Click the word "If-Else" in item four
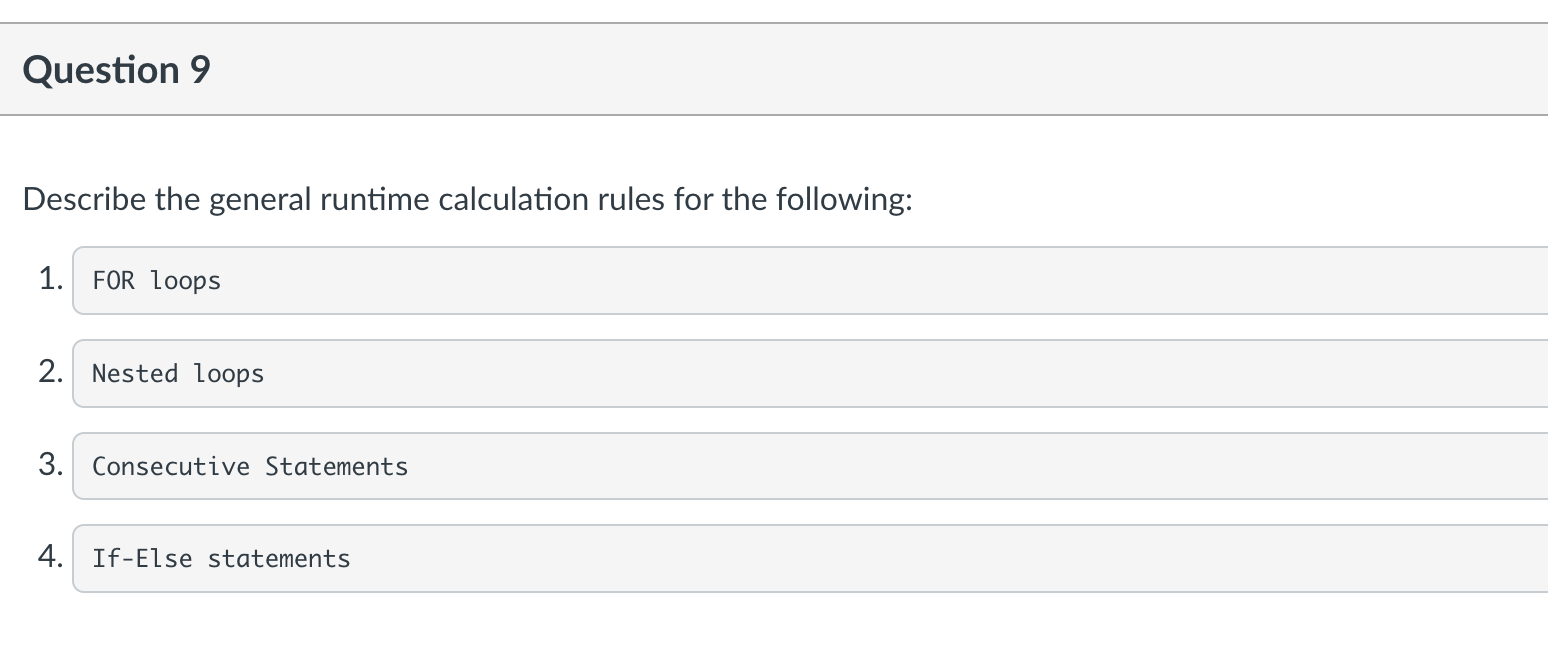Screen dimensions: 1548x668 click(x=142, y=558)
